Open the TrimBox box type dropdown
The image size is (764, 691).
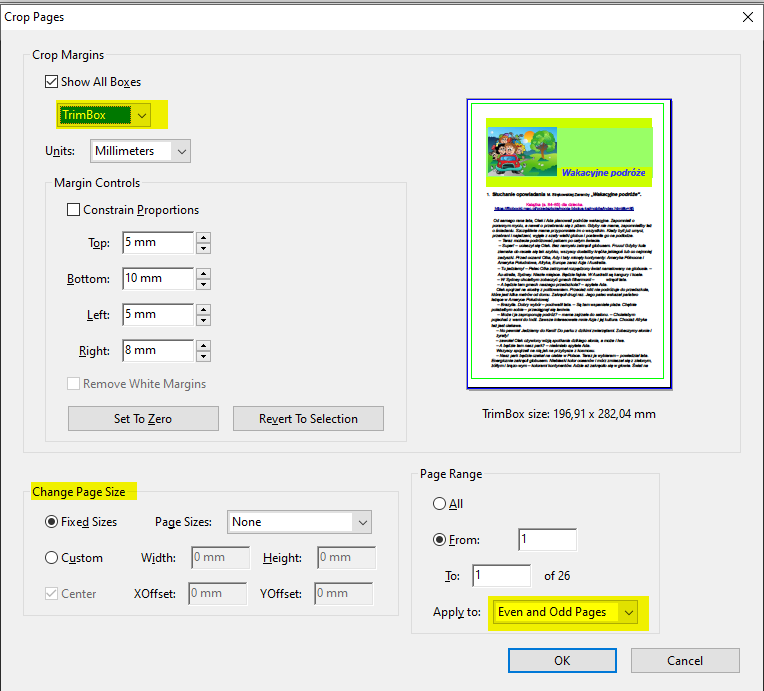point(104,115)
